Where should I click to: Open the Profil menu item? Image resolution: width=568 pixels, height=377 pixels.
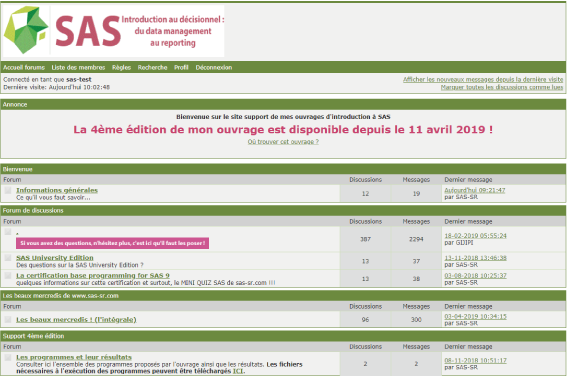181,67
